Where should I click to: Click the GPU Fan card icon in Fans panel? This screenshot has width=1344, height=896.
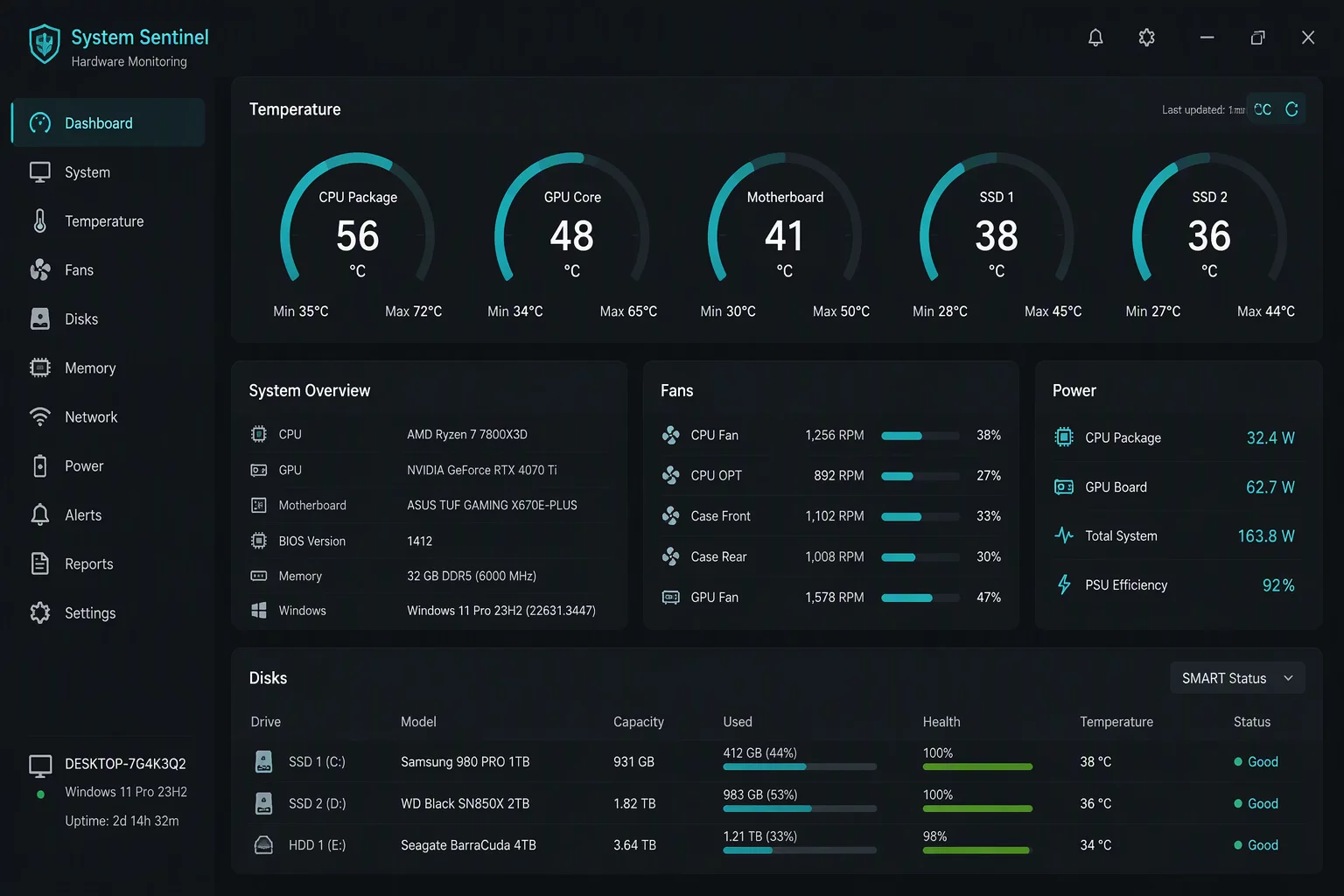click(x=671, y=598)
